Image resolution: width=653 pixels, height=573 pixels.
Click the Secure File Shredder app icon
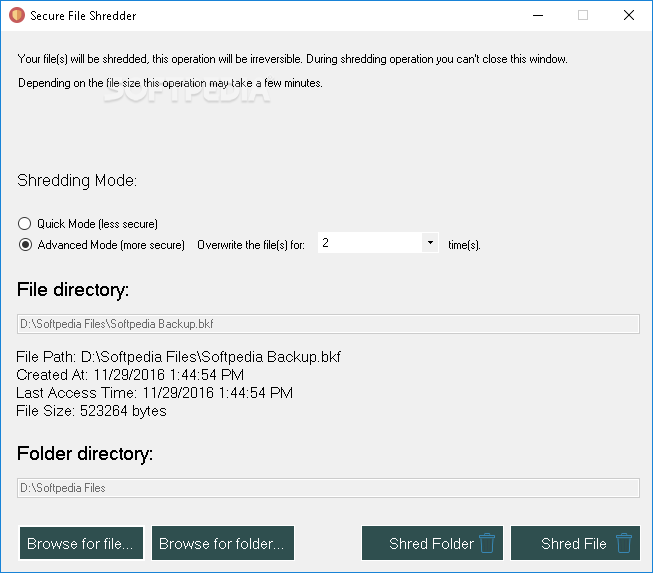(17, 15)
